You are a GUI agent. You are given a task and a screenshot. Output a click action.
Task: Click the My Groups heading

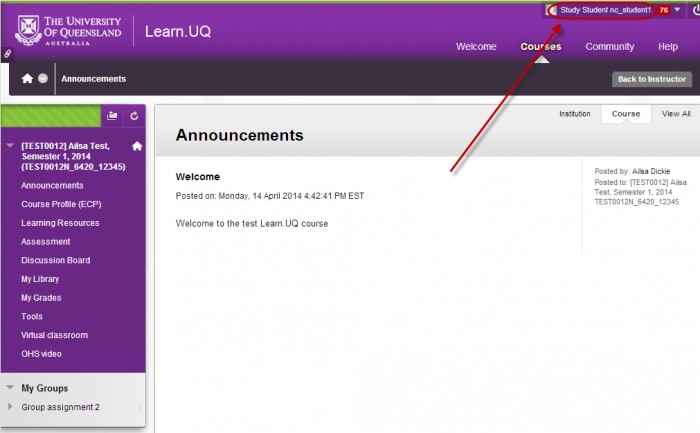tap(45, 388)
